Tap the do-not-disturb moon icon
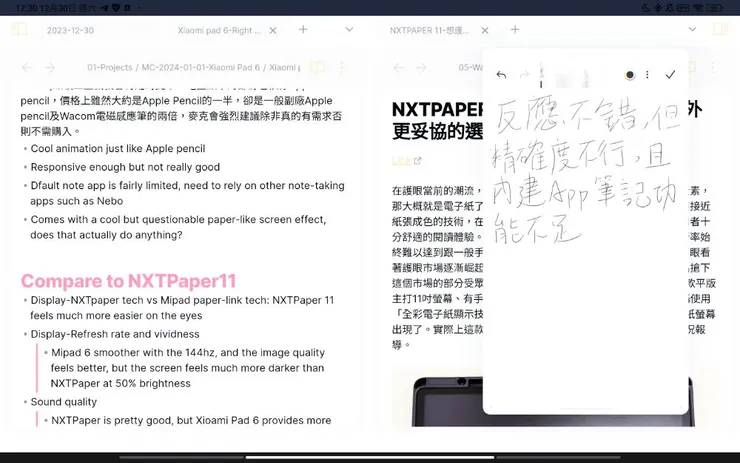This screenshot has height=463, width=740. [646, 8]
